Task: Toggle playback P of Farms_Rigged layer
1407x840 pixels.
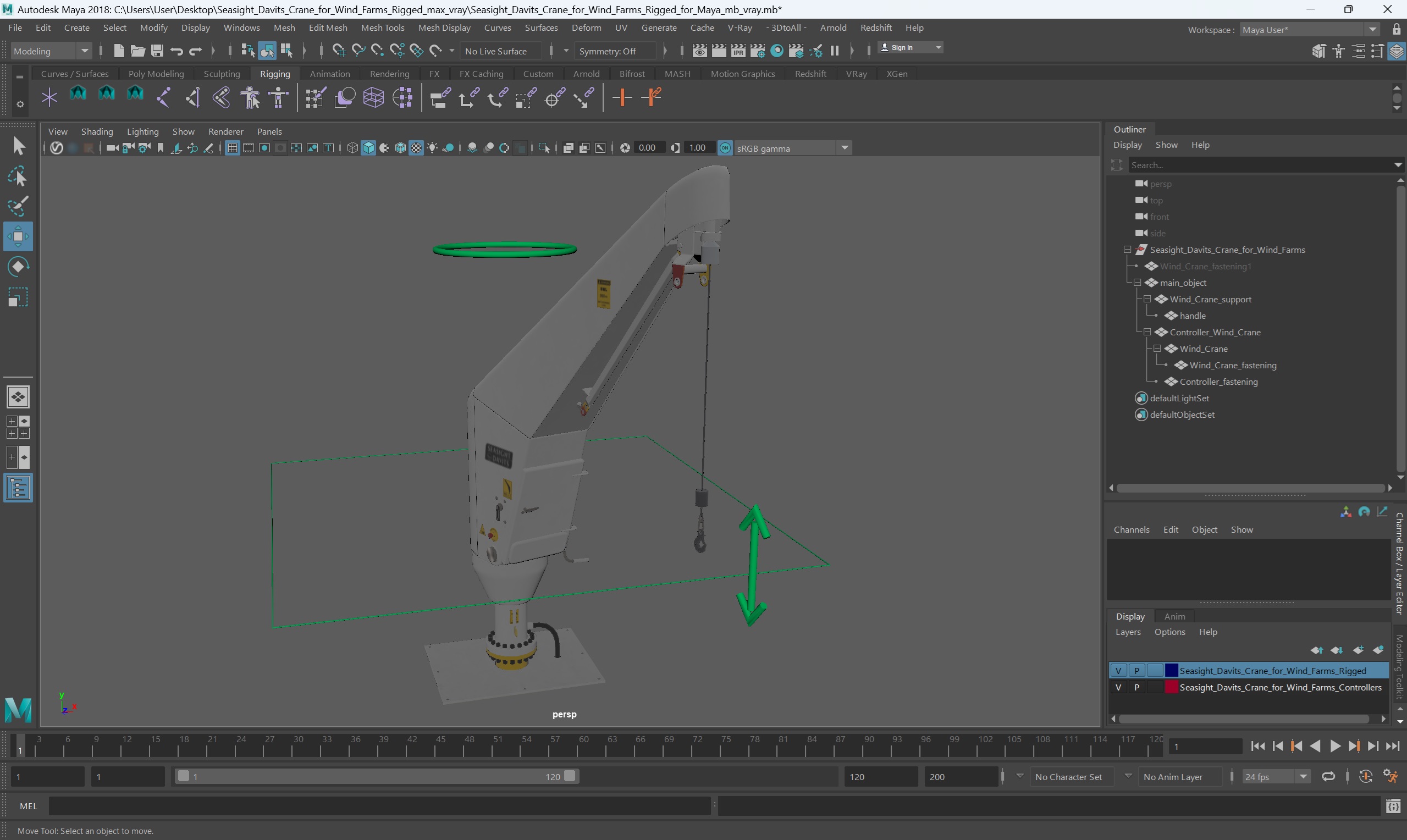Action: pyautogui.click(x=1136, y=671)
